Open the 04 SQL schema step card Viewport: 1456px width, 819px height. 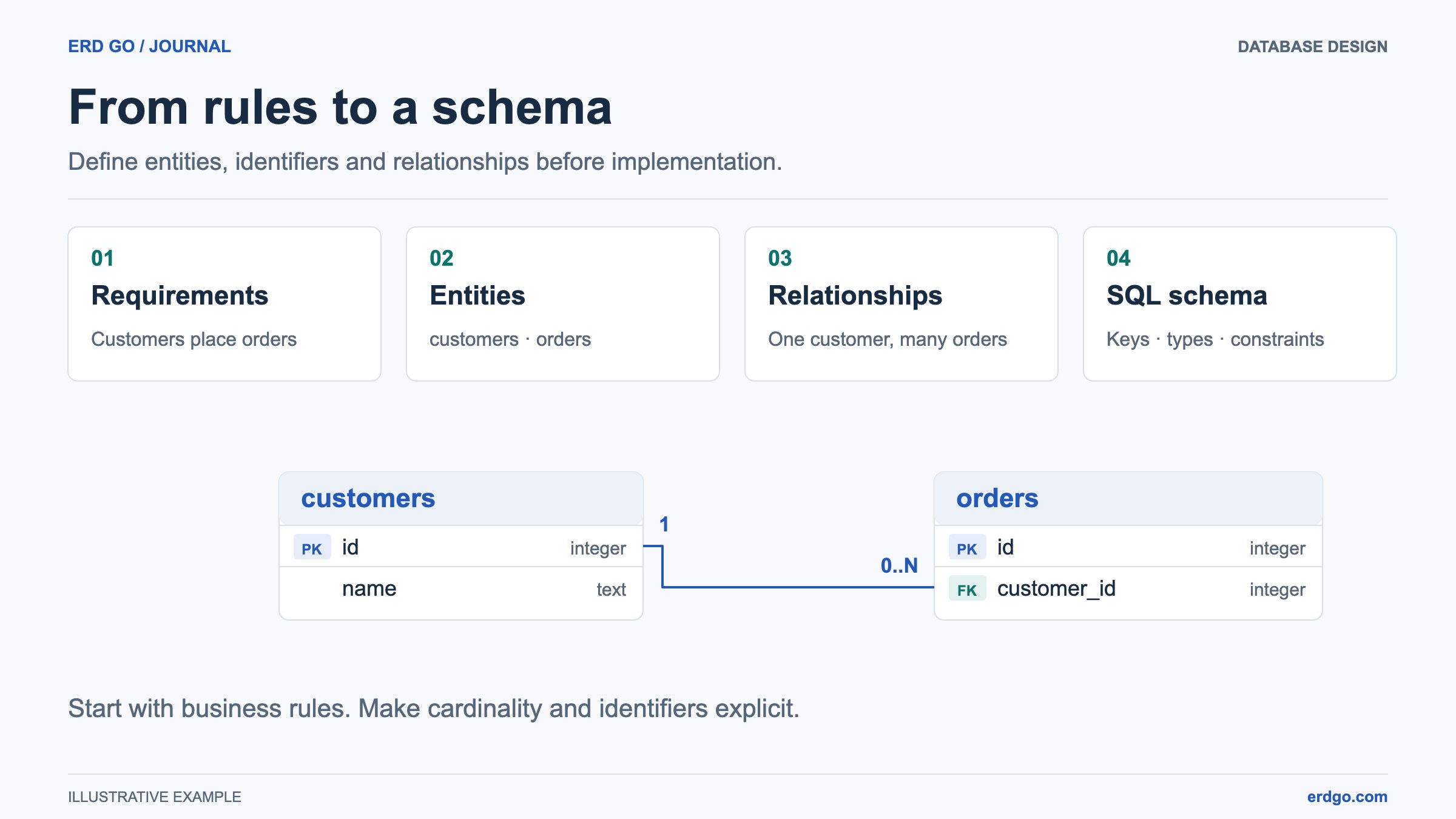[x=1240, y=304]
